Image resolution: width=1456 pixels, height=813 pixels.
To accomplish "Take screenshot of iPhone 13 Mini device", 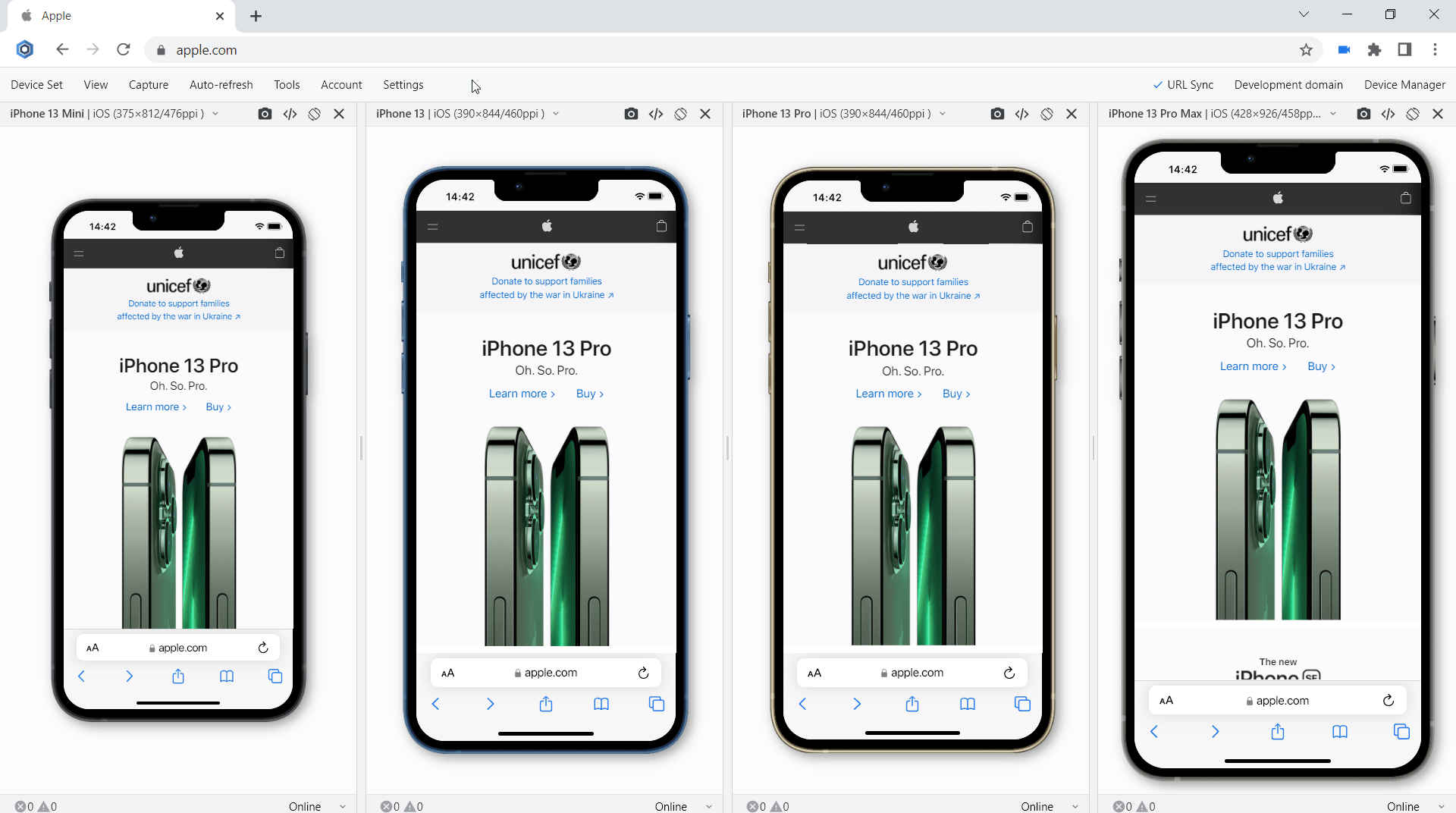I will [265, 114].
